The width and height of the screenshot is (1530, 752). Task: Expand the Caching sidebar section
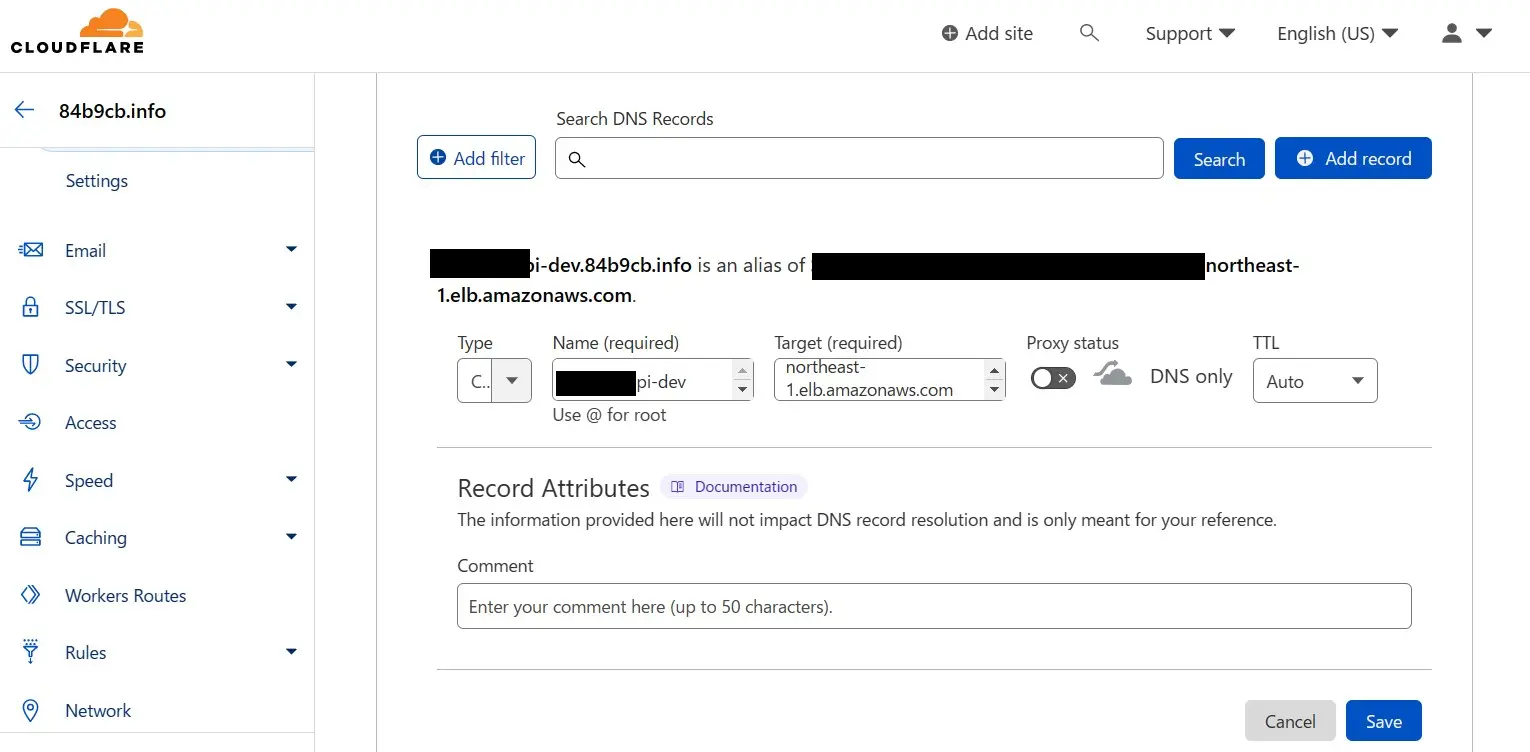point(291,537)
